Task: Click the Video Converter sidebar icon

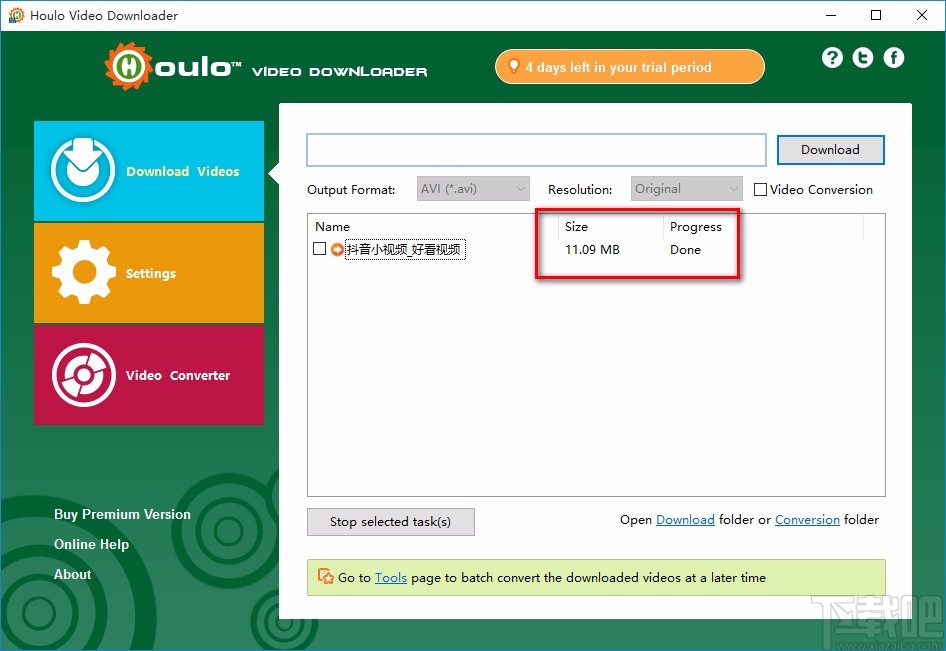Action: 82,374
